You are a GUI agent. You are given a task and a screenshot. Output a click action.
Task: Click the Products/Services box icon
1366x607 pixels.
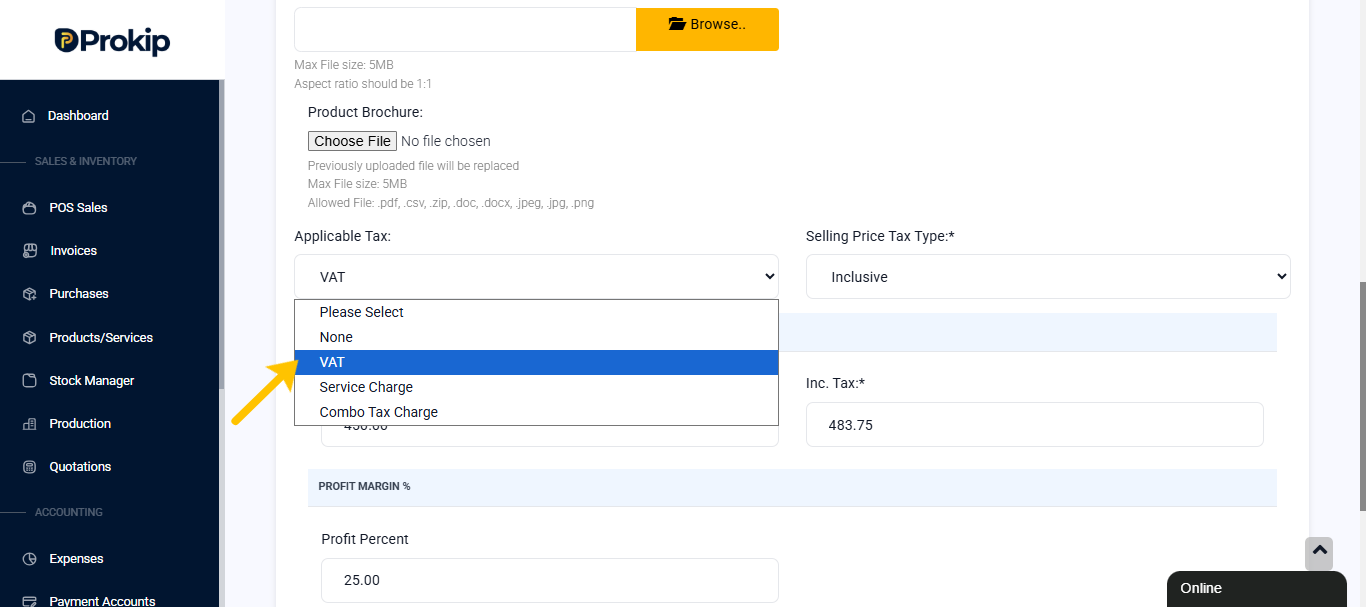click(x=29, y=338)
